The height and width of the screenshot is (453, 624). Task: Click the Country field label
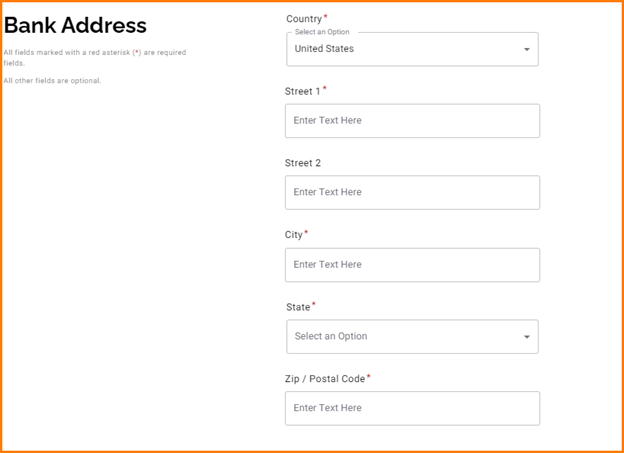tap(304, 19)
